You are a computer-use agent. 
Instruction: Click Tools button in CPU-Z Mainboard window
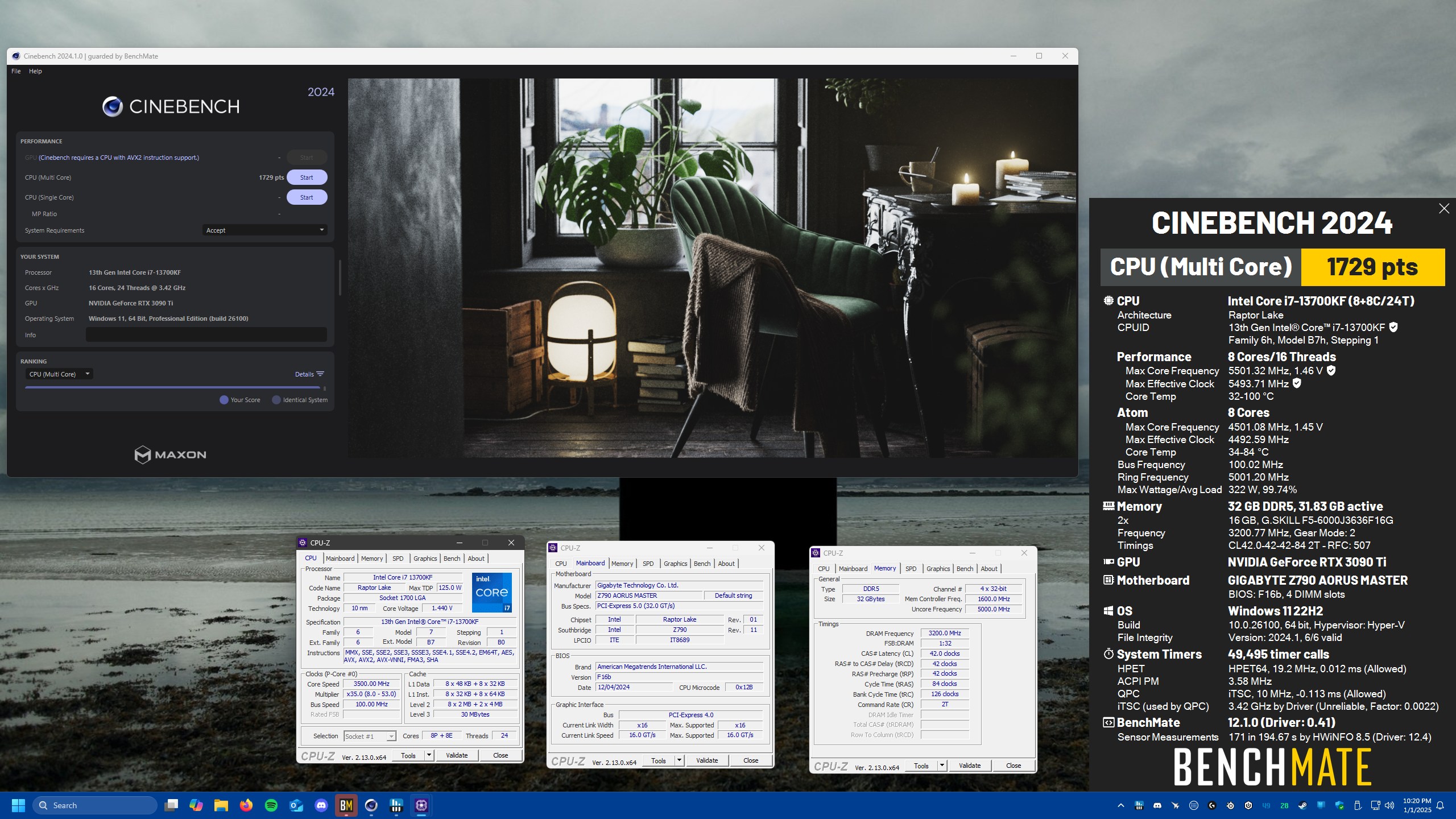659,760
